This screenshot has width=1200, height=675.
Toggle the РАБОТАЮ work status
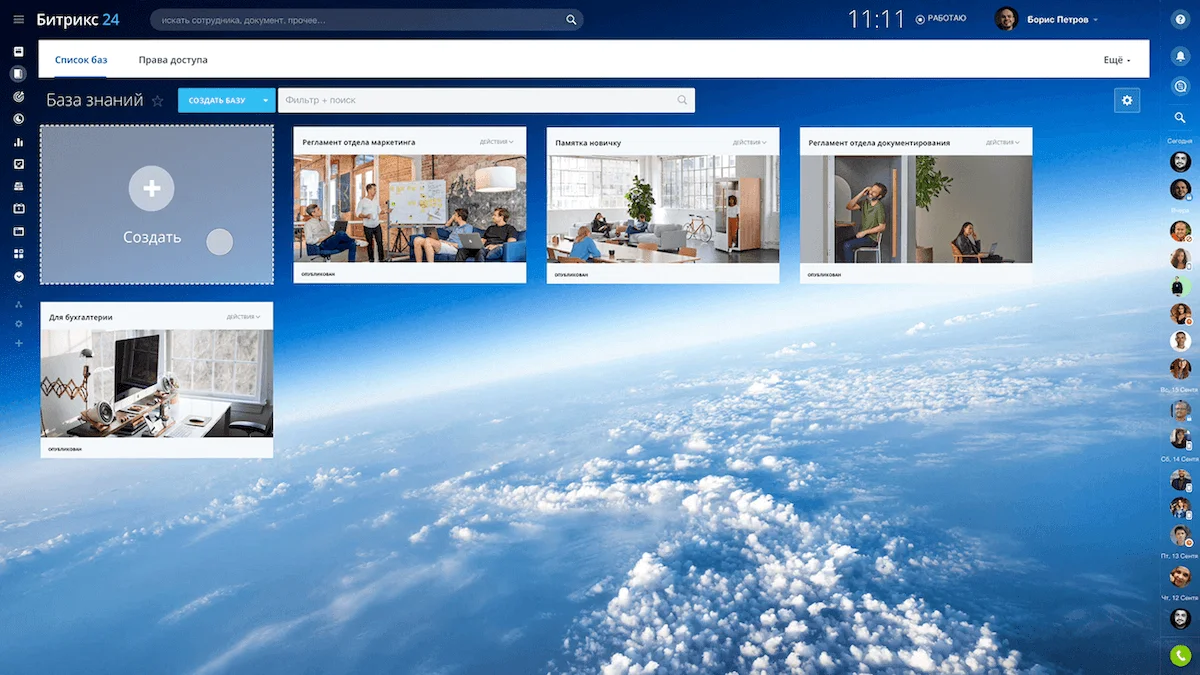tap(941, 19)
